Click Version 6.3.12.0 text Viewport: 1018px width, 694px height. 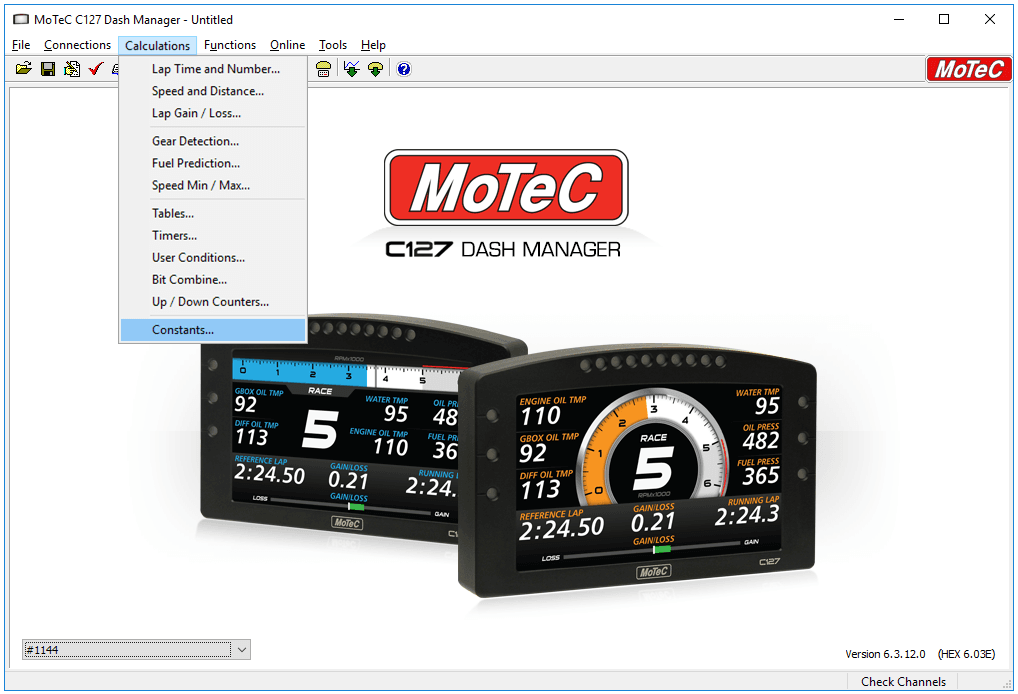point(885,654)
